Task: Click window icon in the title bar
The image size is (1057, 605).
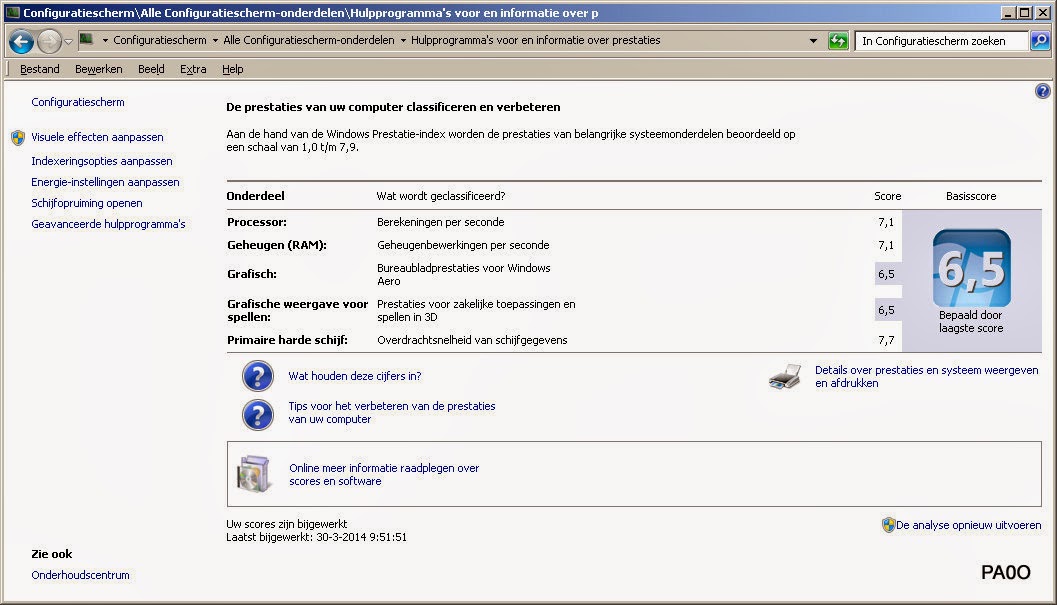Action: (12, 12)
